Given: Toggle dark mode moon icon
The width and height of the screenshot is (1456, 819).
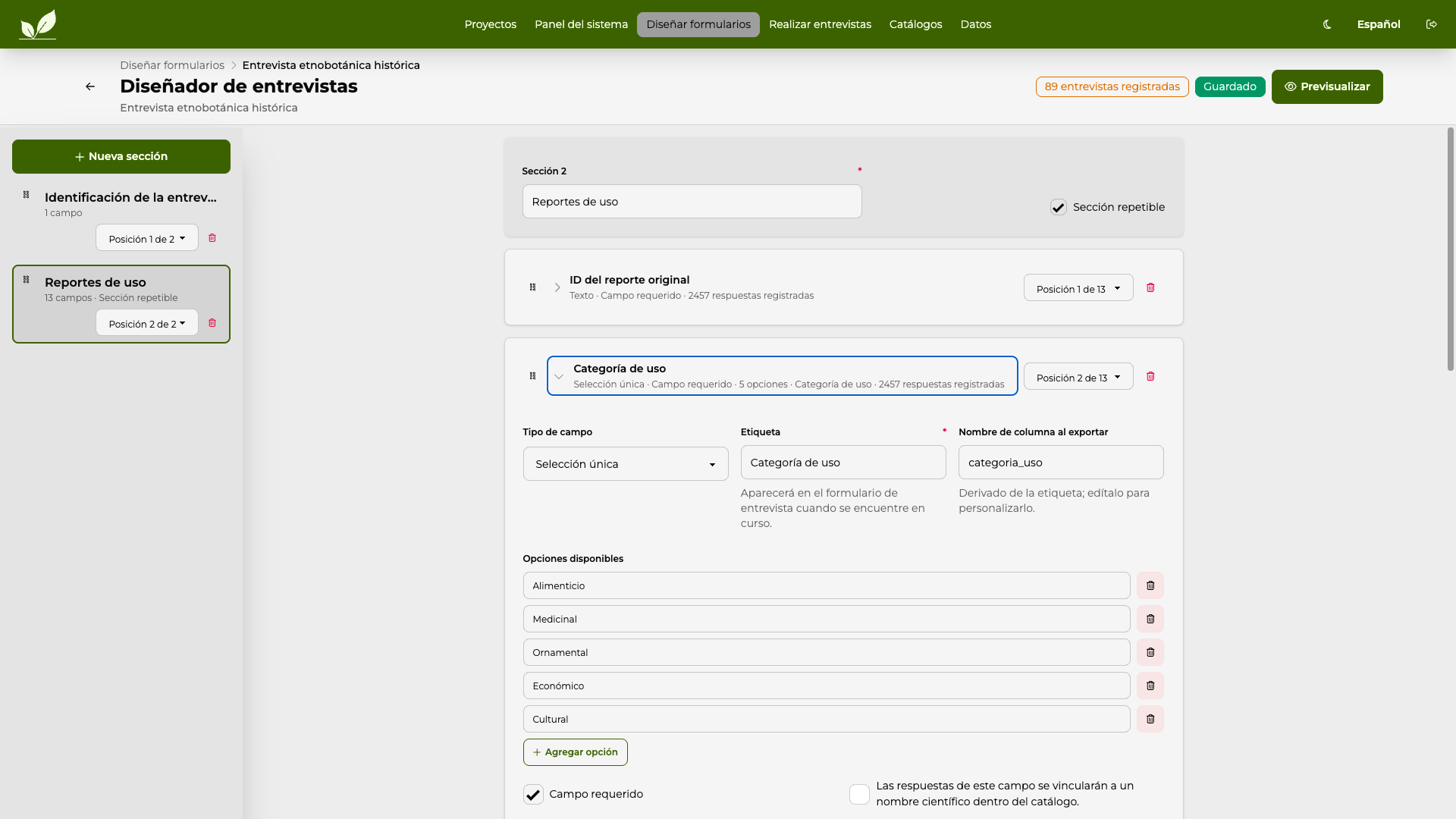Looking at the screenshot, I should tap(1327, 24).
